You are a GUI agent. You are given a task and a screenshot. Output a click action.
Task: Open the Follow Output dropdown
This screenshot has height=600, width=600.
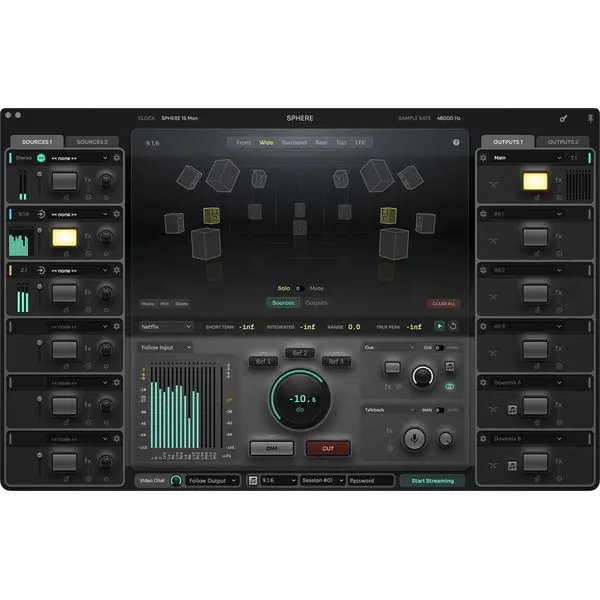[x=212, y=481]
